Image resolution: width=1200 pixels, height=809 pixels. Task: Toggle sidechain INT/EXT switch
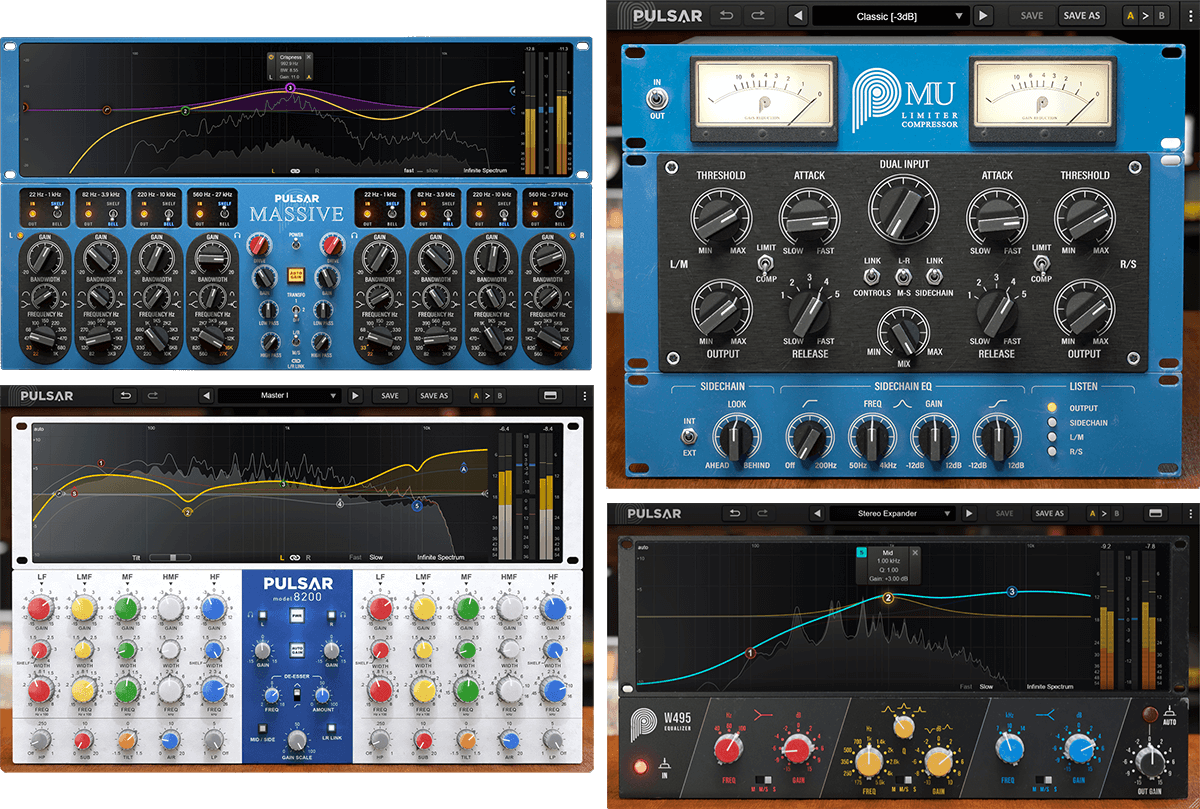pyautogui.click(x=687, y=437)
